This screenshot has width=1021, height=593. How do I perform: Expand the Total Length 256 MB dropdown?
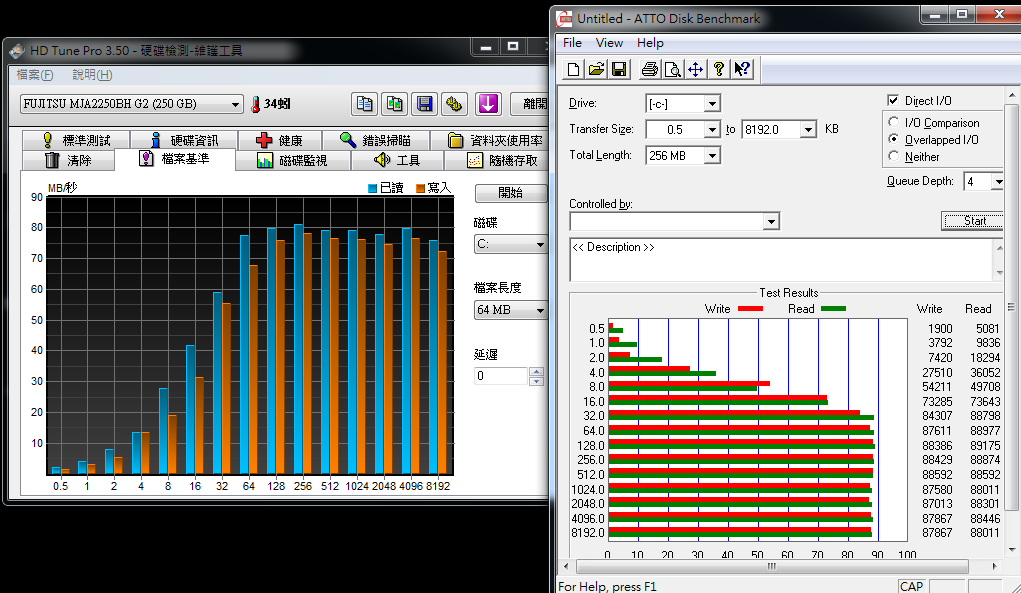pyautogui.click(x=712, y=156)
